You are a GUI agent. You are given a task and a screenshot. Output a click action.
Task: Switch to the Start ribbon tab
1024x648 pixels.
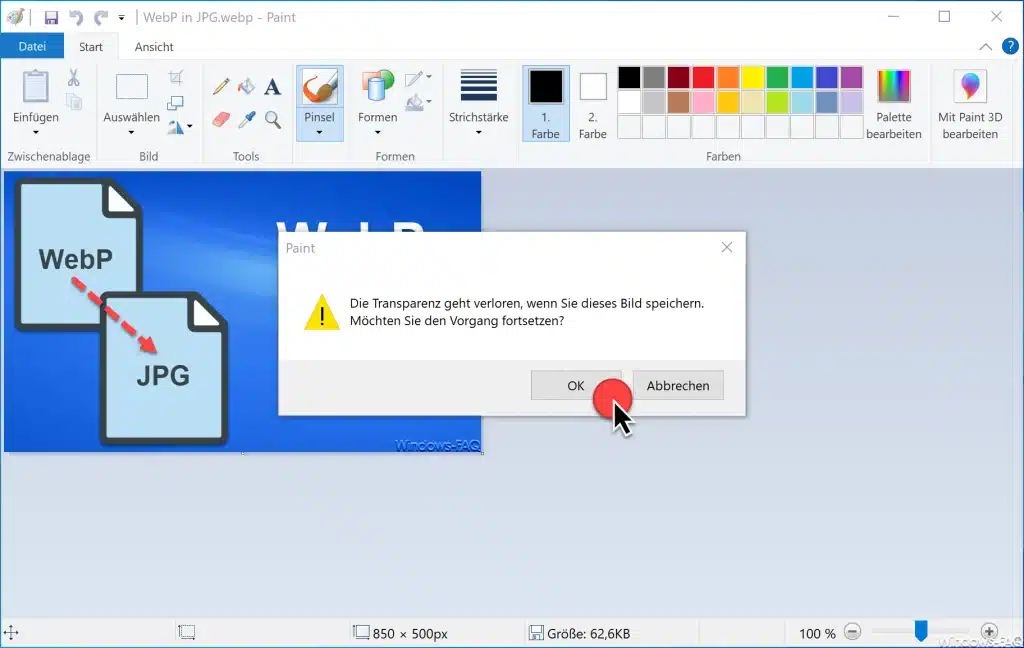[x=91, y=47]
